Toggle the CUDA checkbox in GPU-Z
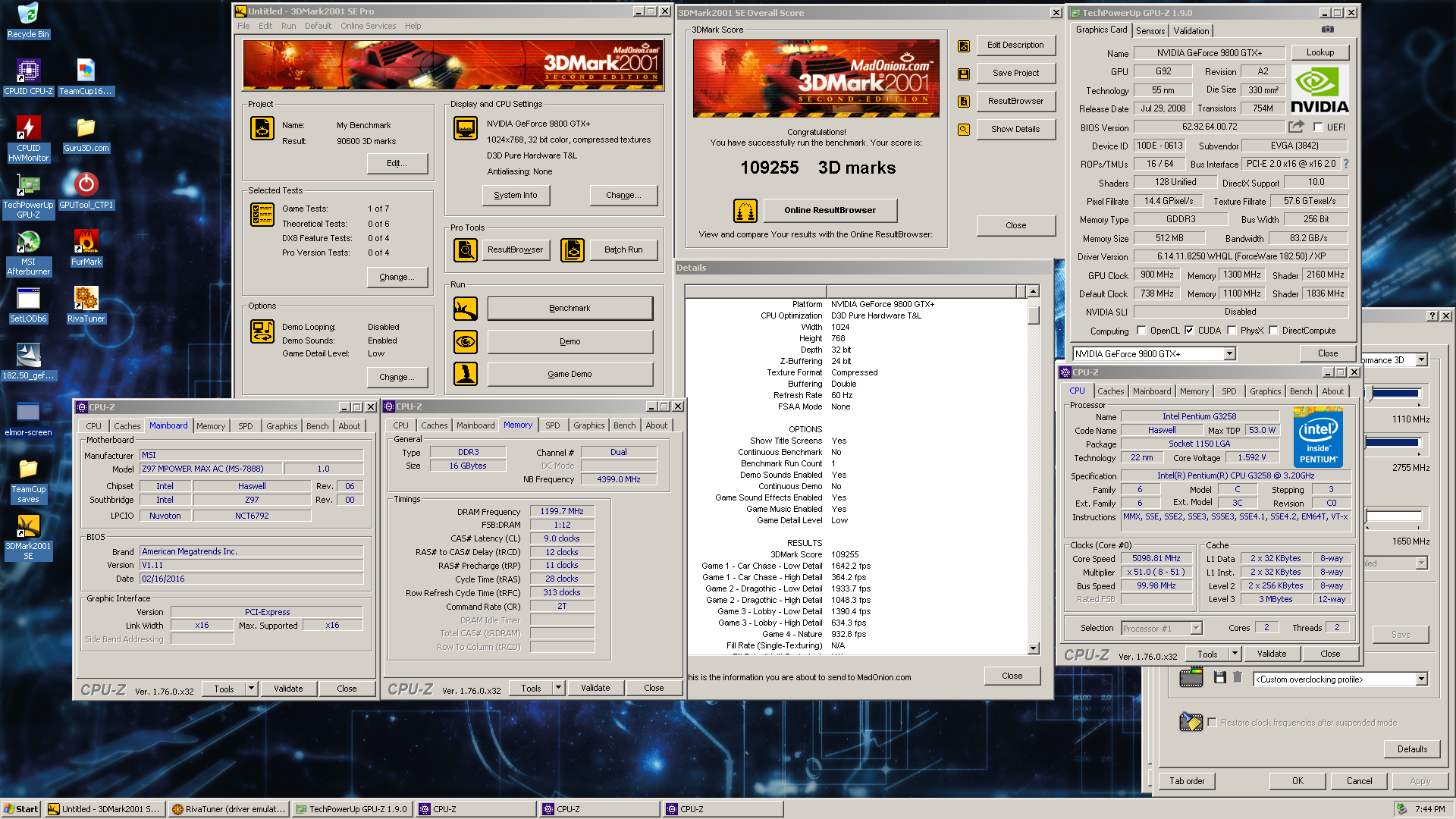Screen dimensions: 1456x819 point(1189,331)
